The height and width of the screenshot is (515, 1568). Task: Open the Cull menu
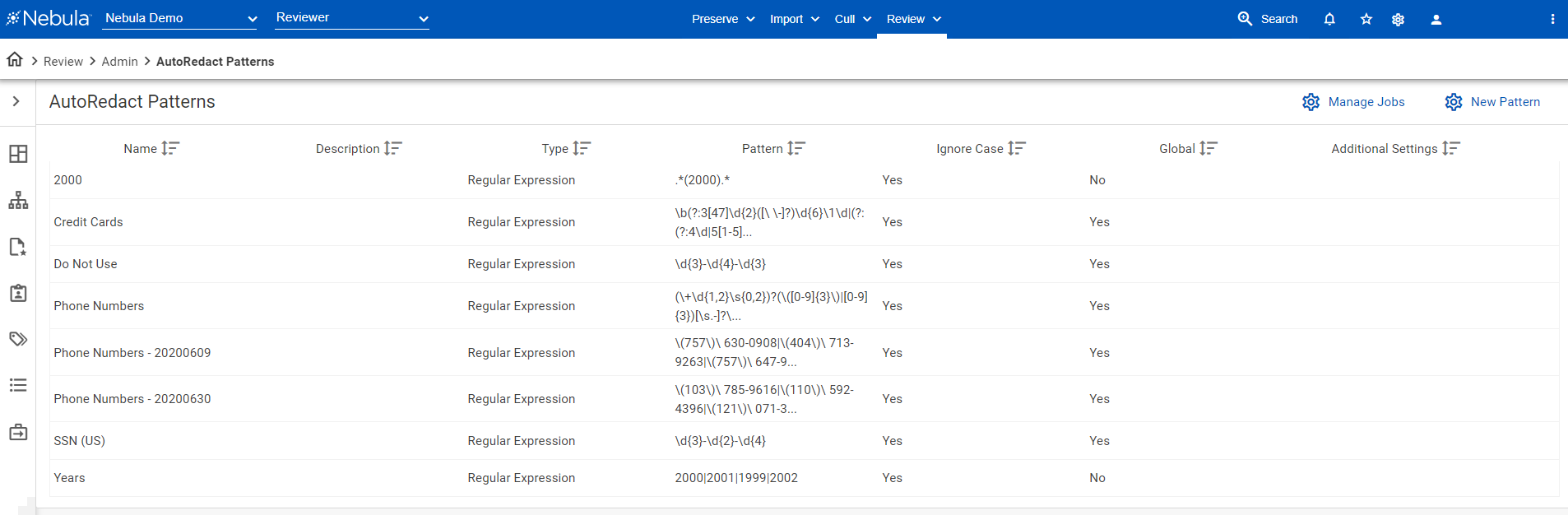click(852, 19)
